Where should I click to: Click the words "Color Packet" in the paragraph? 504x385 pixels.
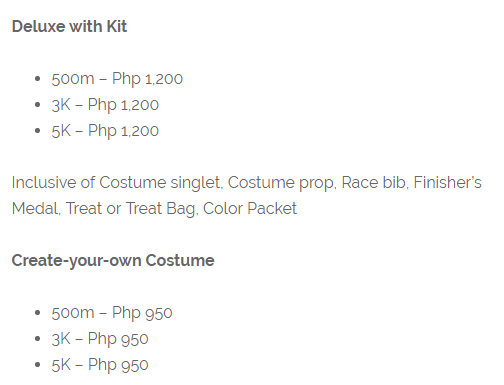[x=250, y=208]
